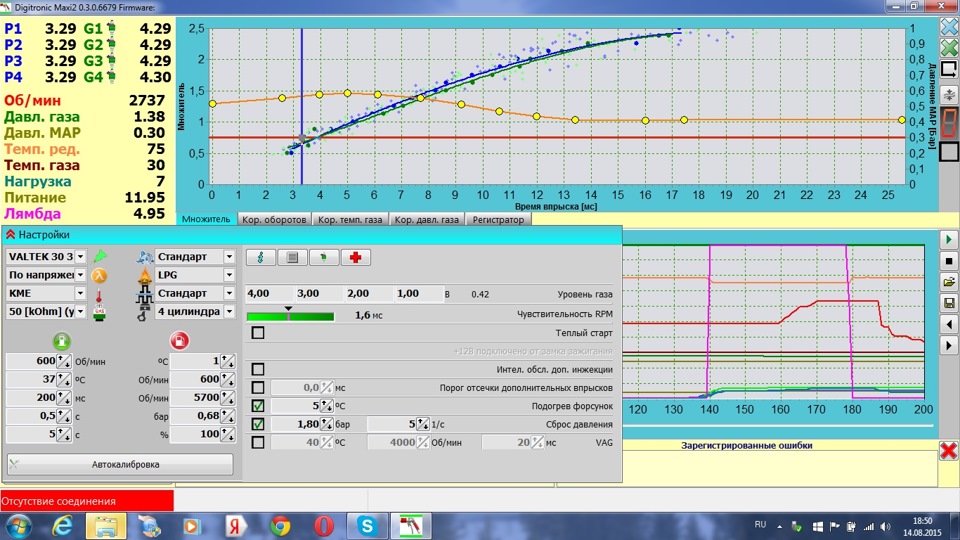
Task: Switch to the Кор. темп. газа tab
Action: tap(350, 219)
